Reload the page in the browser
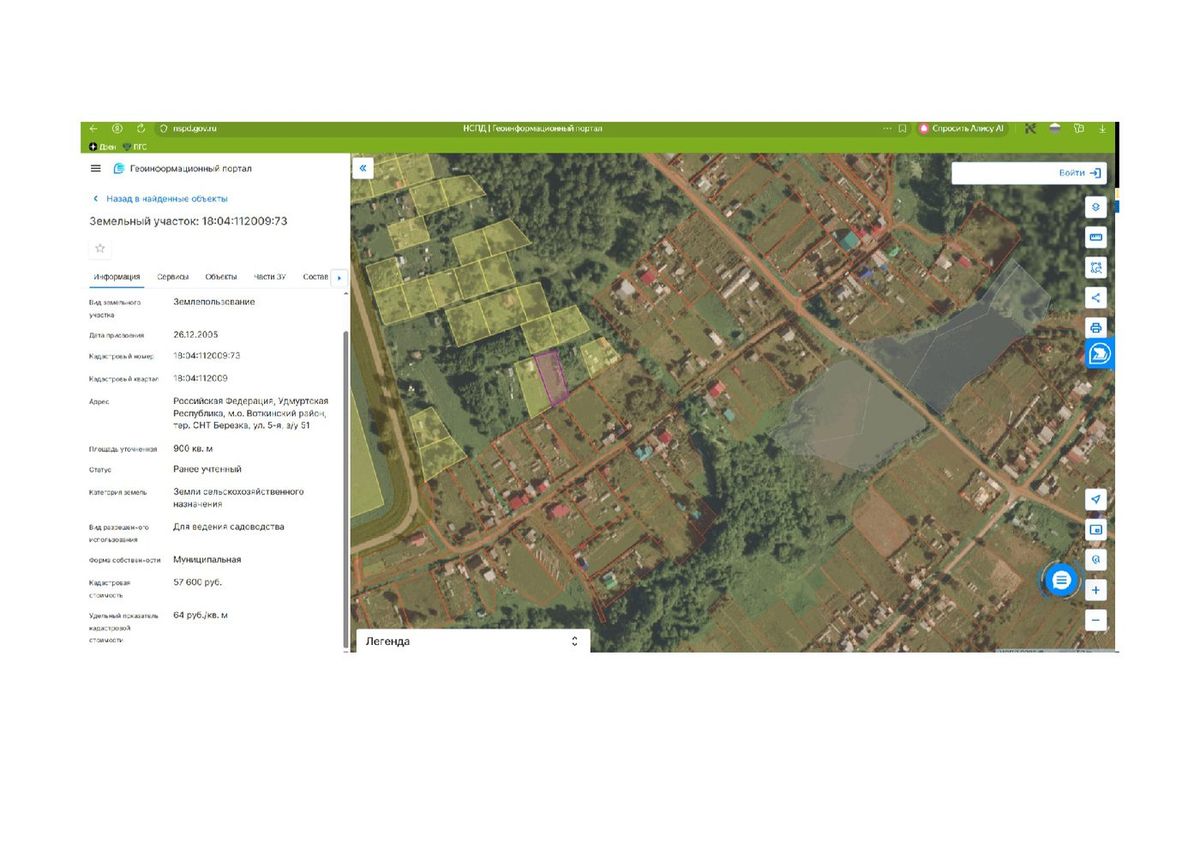Screen dimensions: 1200x849 [141, 129]
